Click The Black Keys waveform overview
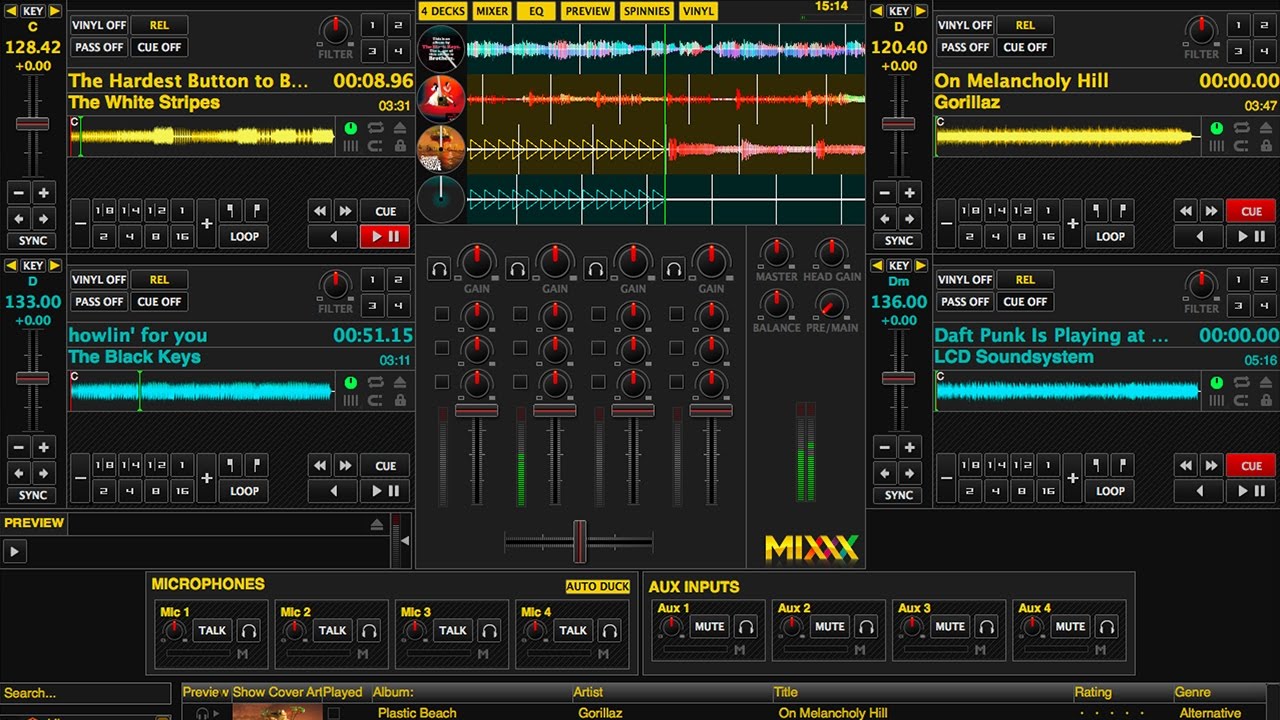 pyautogui.click(x=202, y=390)
